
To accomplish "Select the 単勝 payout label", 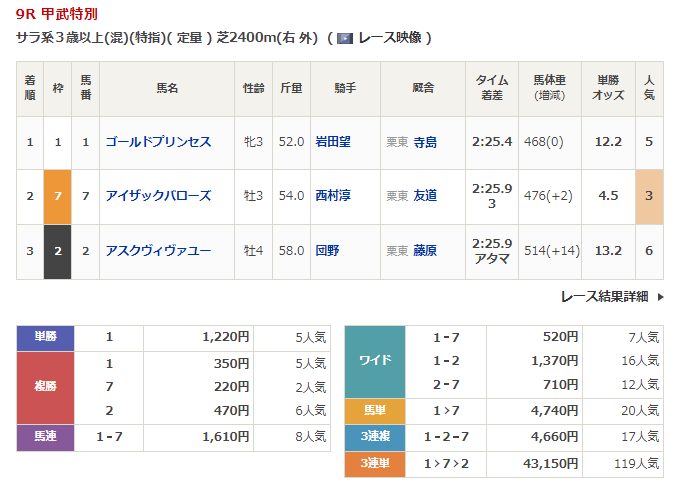I will point(45,338).
